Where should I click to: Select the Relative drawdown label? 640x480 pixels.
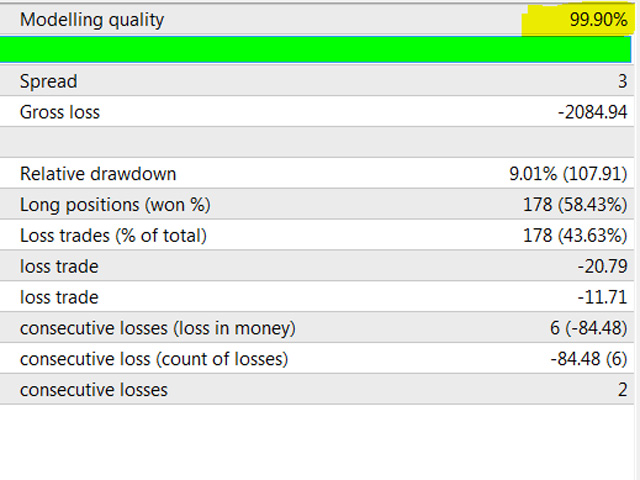pos(98,174)
